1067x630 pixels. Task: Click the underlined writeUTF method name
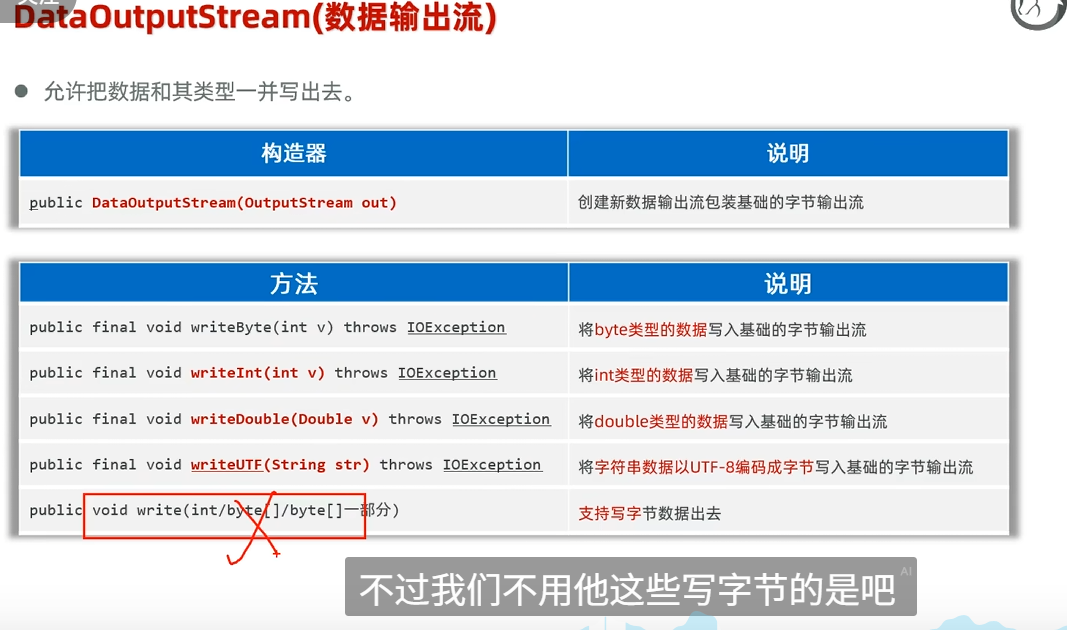coord(227,465)
